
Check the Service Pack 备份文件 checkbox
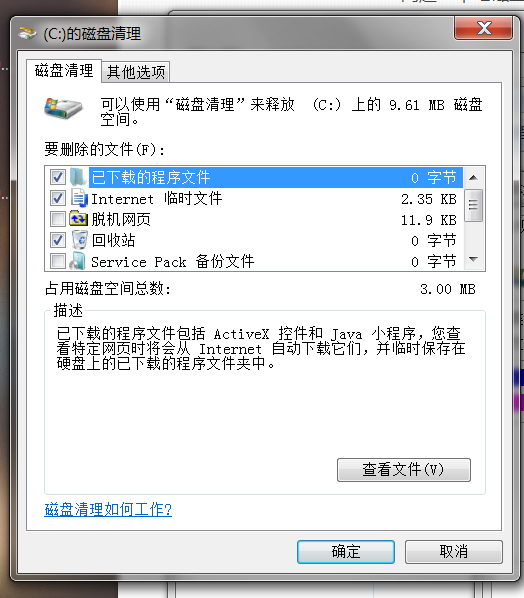(58, 261)
